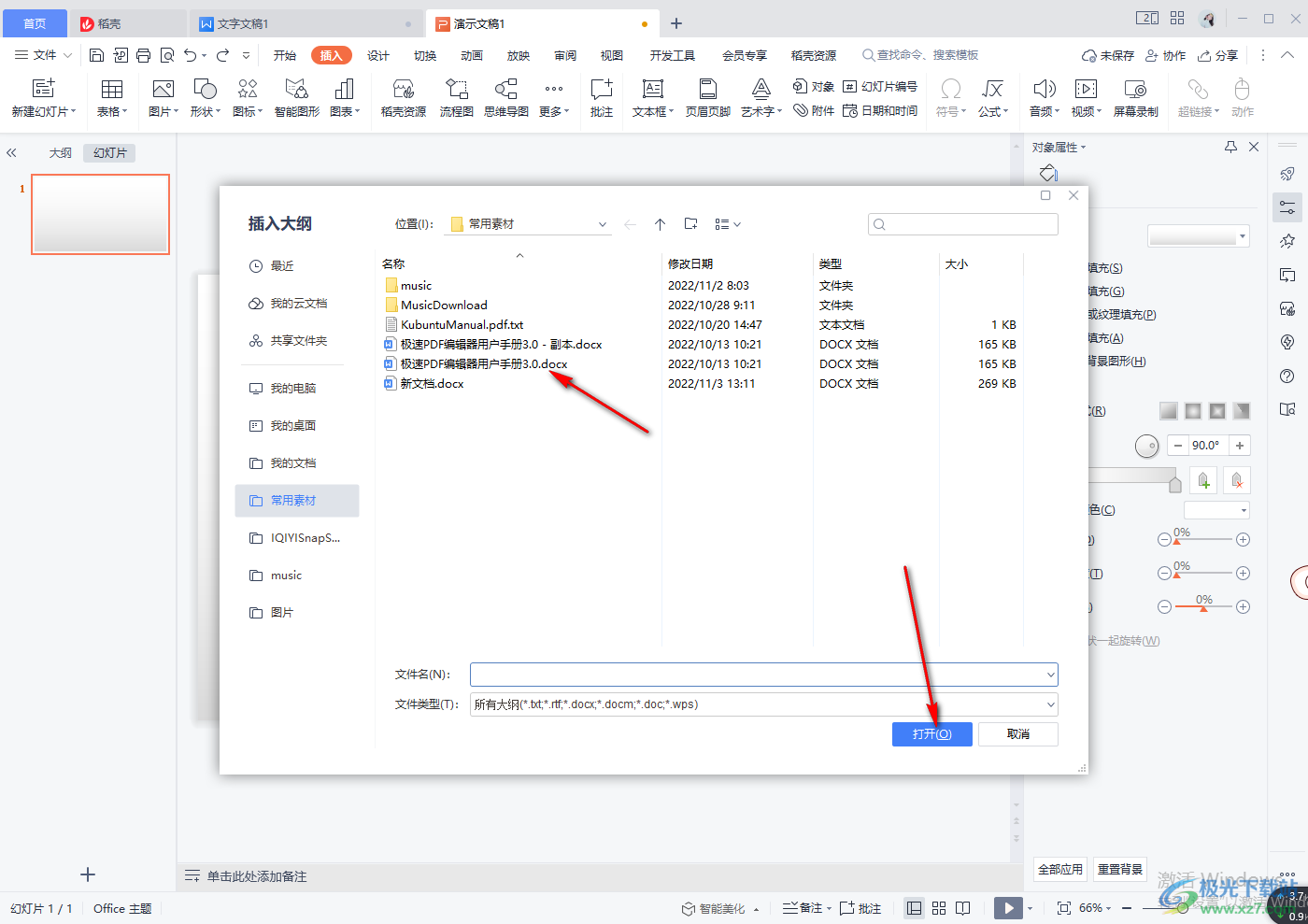The width and height of the screenshot is (1308, 924).
Task: Click the save icon in quick access toolbar
Action: [96, 55]
